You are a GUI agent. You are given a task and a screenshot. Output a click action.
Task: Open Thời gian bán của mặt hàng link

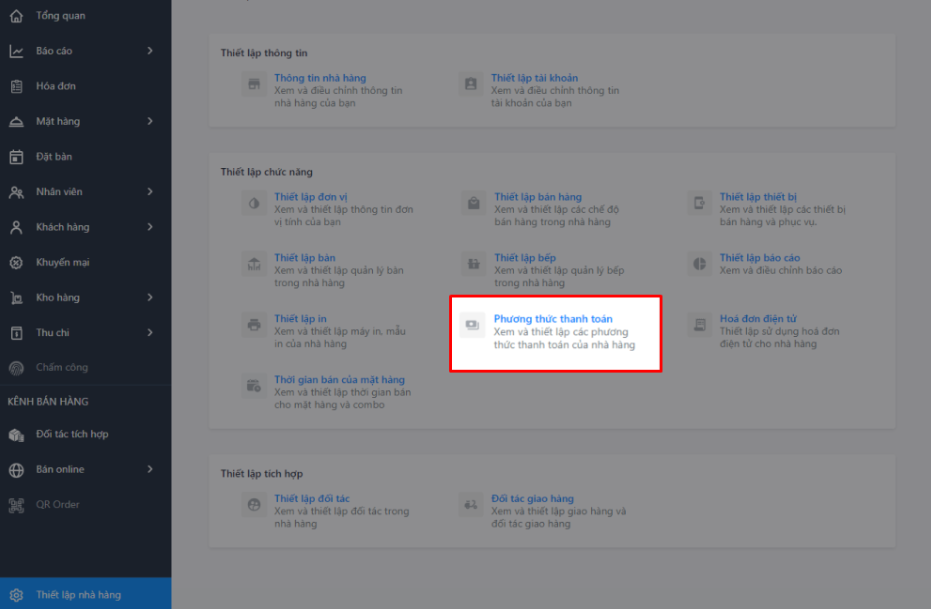340,380
